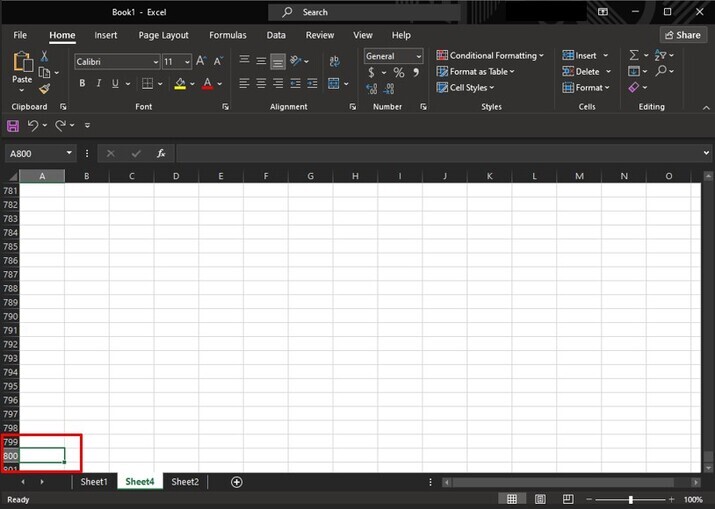715x509 pixels.
Task: Click the AutoSum sigma icon
Action: (634, 56)
